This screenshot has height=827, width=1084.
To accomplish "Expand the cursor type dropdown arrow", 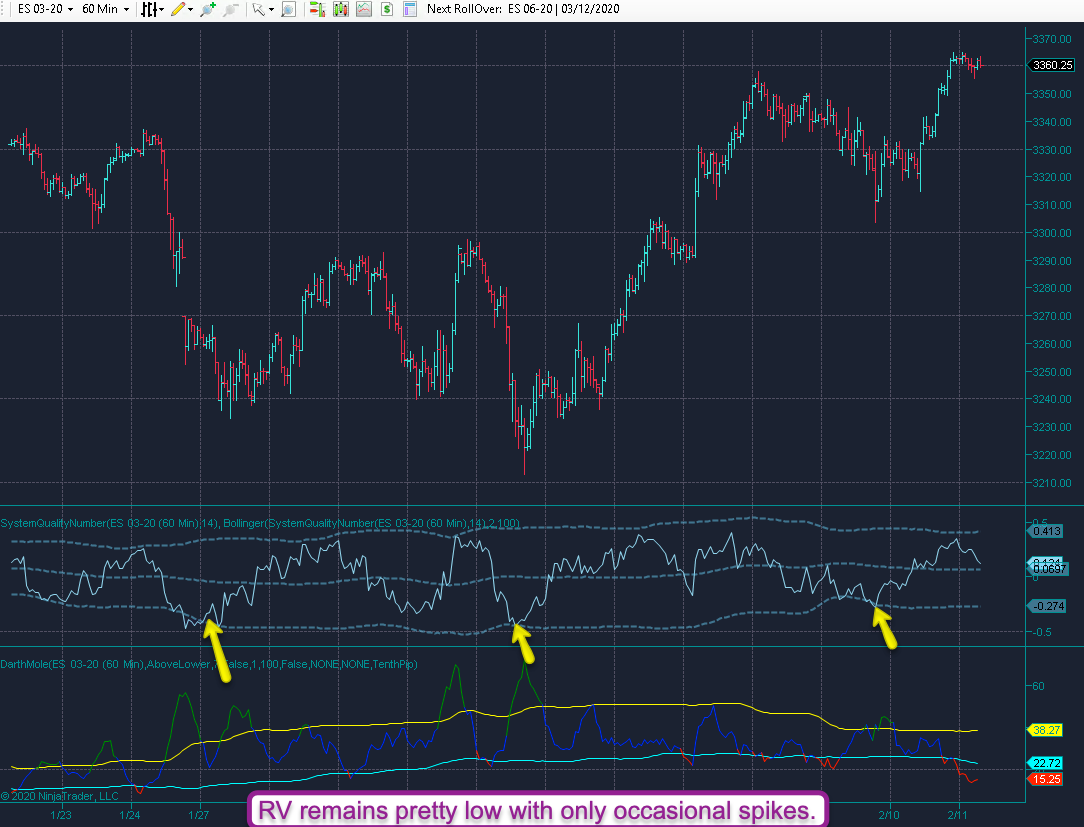I will coord(271,9).
